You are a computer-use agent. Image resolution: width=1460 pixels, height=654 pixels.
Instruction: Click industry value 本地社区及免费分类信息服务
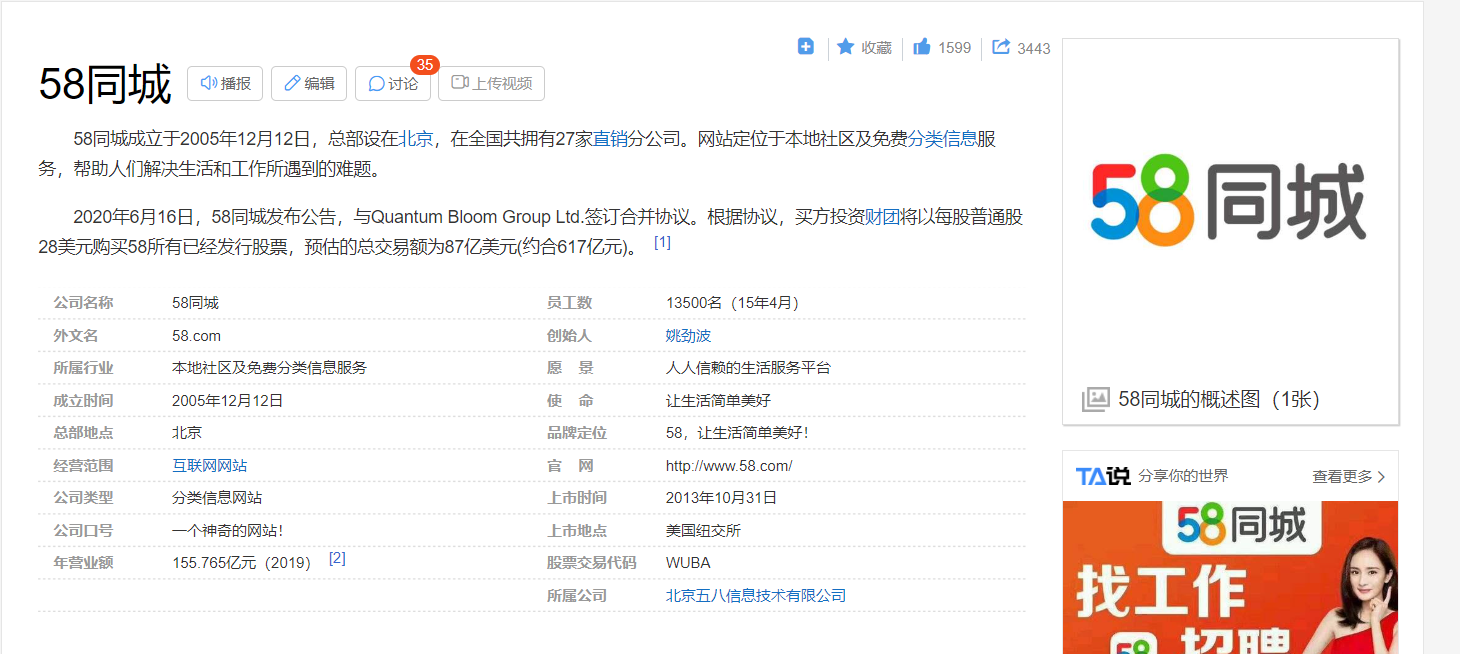(x=269, y=367)
